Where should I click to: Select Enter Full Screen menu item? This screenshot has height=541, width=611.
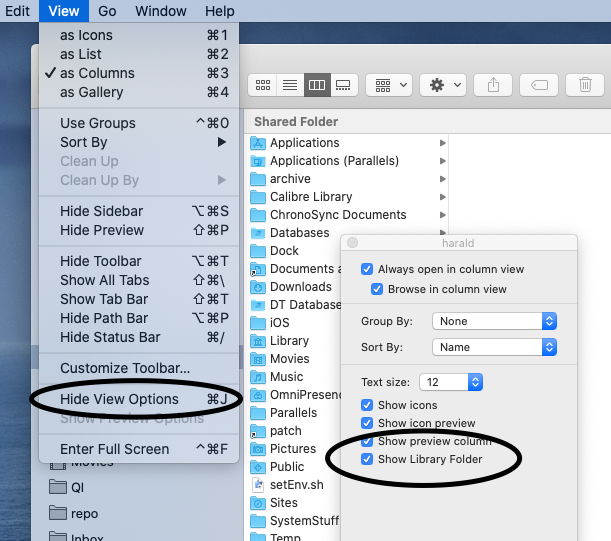tap(139, 449)
